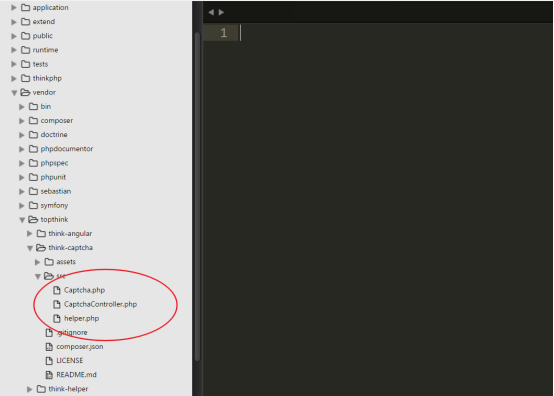Expand the doctrine folder arrow
Screen dimensions: 554x396
pos(22,135)
